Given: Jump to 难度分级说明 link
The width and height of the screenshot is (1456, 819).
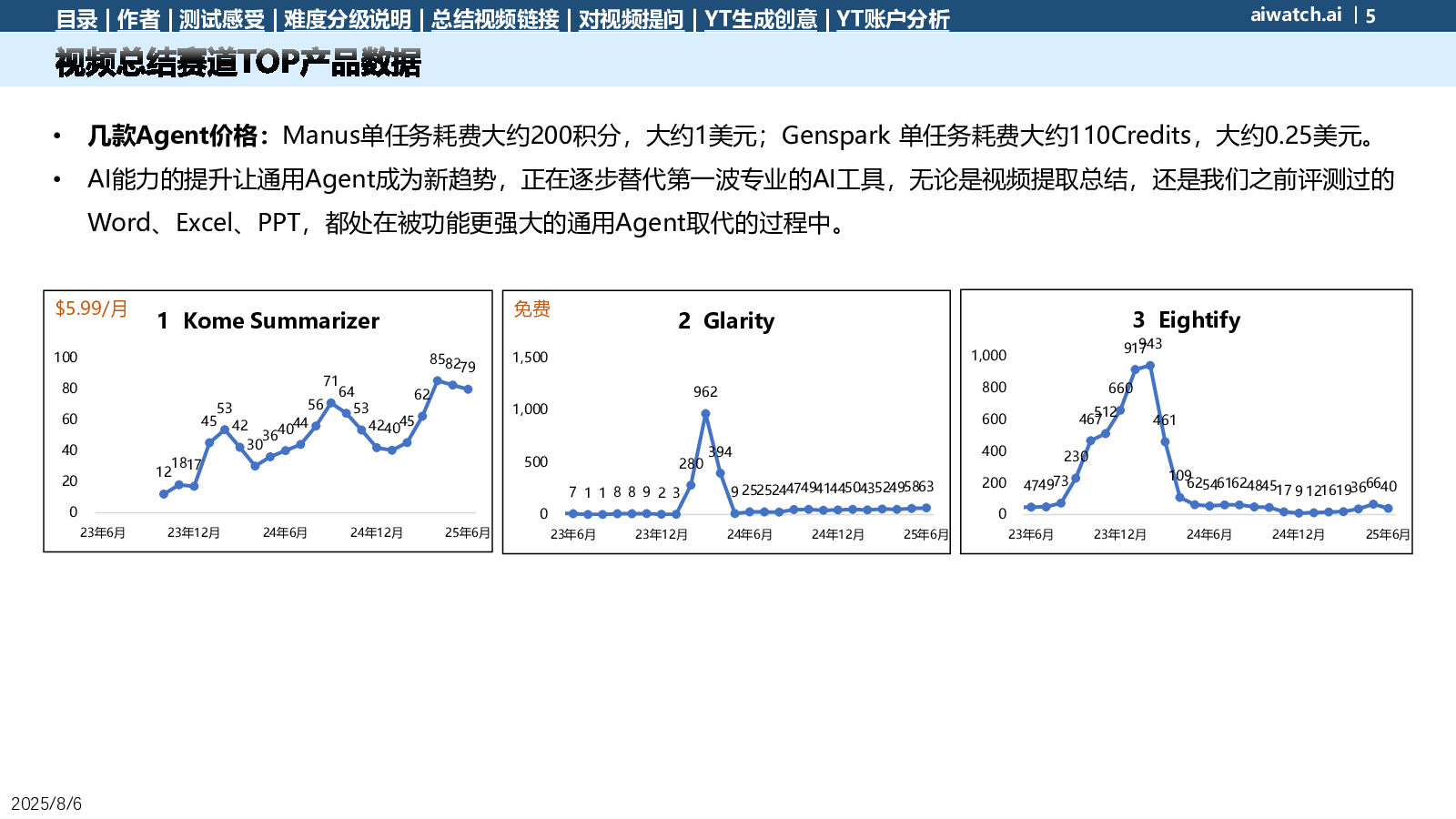Looking at the screenshot, I should [347, 19].
